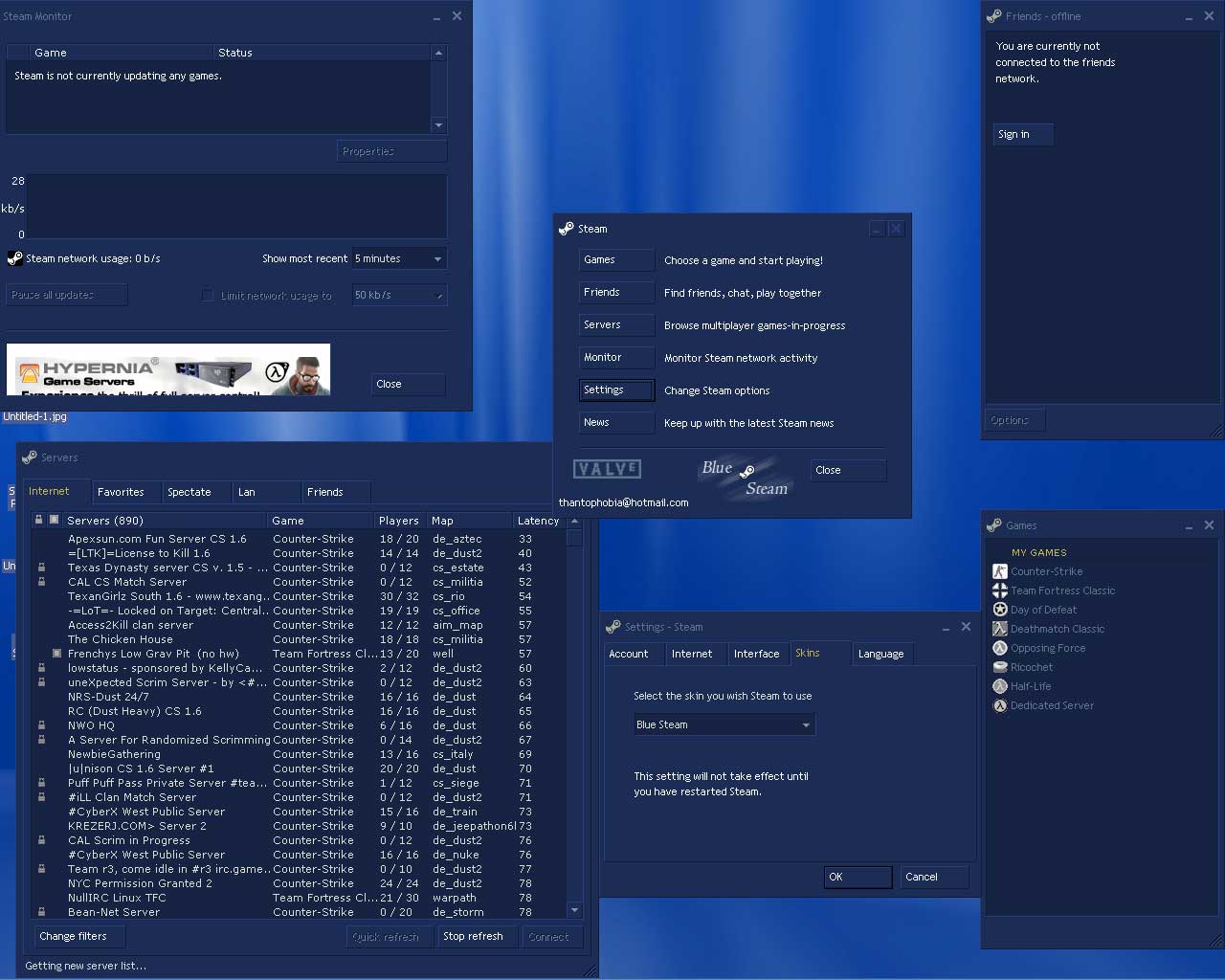Select Bean-Net Server row
The height and width of the screenshot is (980, 1225).
click(299, 912)
